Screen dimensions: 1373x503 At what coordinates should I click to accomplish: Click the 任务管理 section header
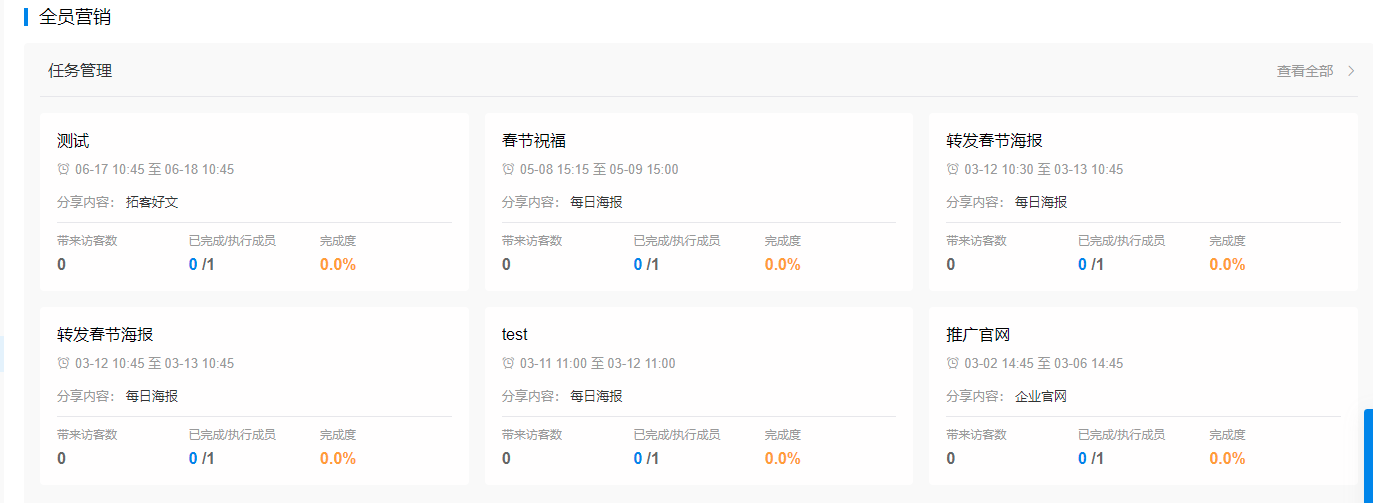click(x=80, y=71)
